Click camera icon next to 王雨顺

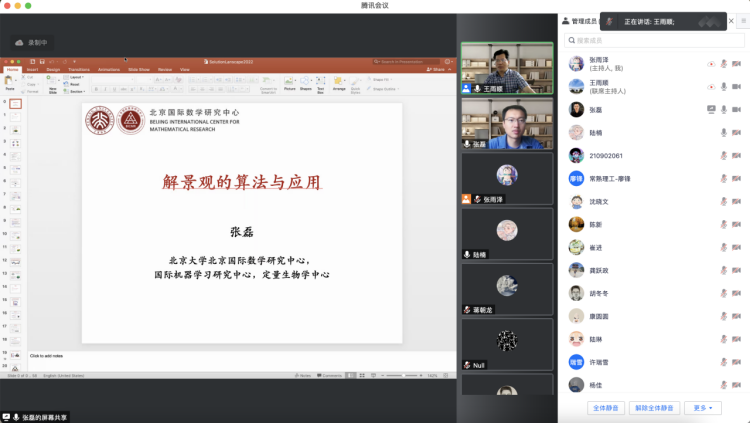[x=736, y=86]
